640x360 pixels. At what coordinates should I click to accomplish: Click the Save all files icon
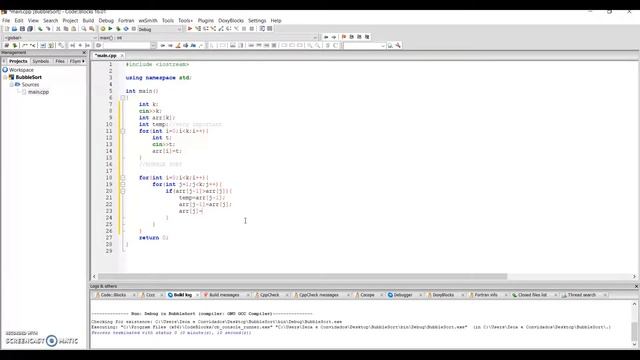pyautogui.click(x=30, y=29)
